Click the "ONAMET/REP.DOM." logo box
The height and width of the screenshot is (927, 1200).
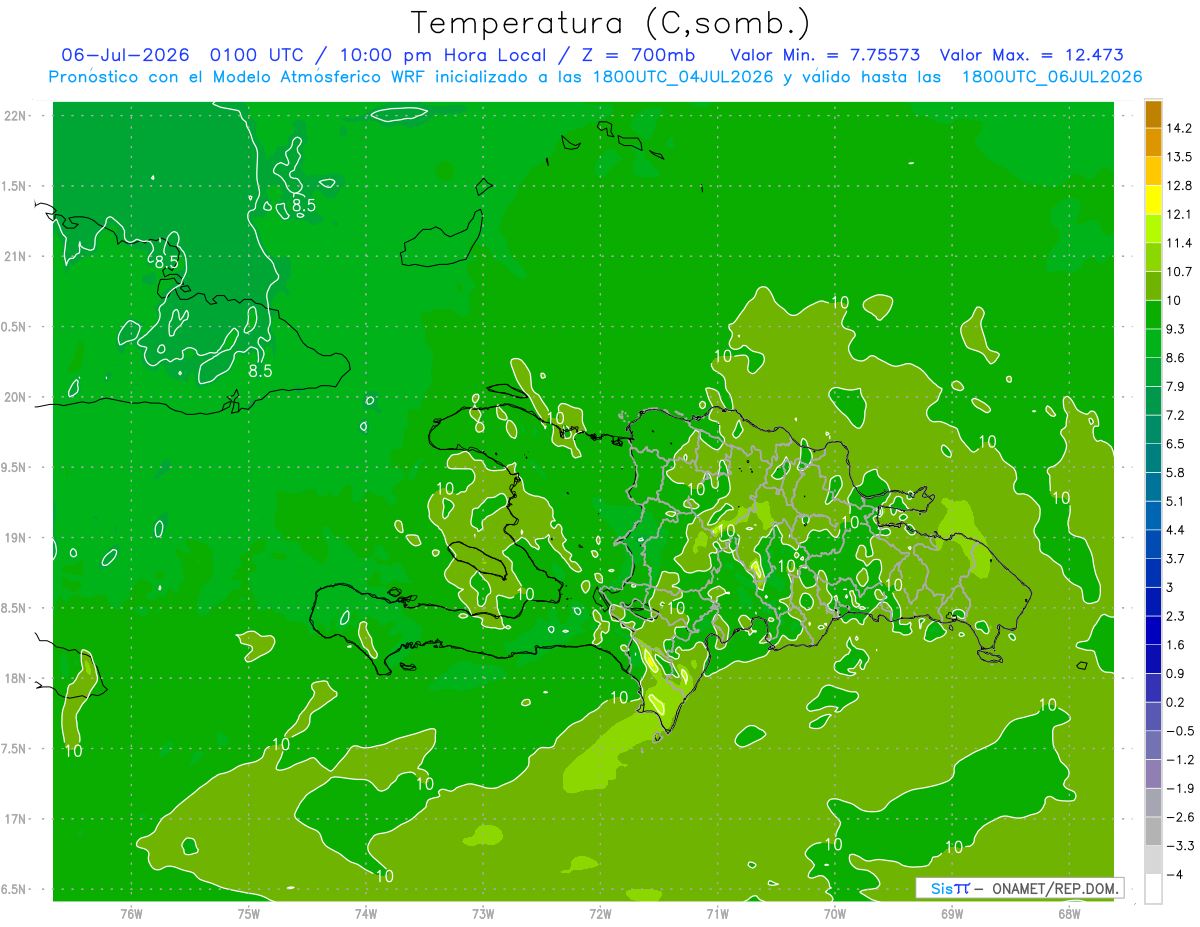click(x=1020, y=888)
